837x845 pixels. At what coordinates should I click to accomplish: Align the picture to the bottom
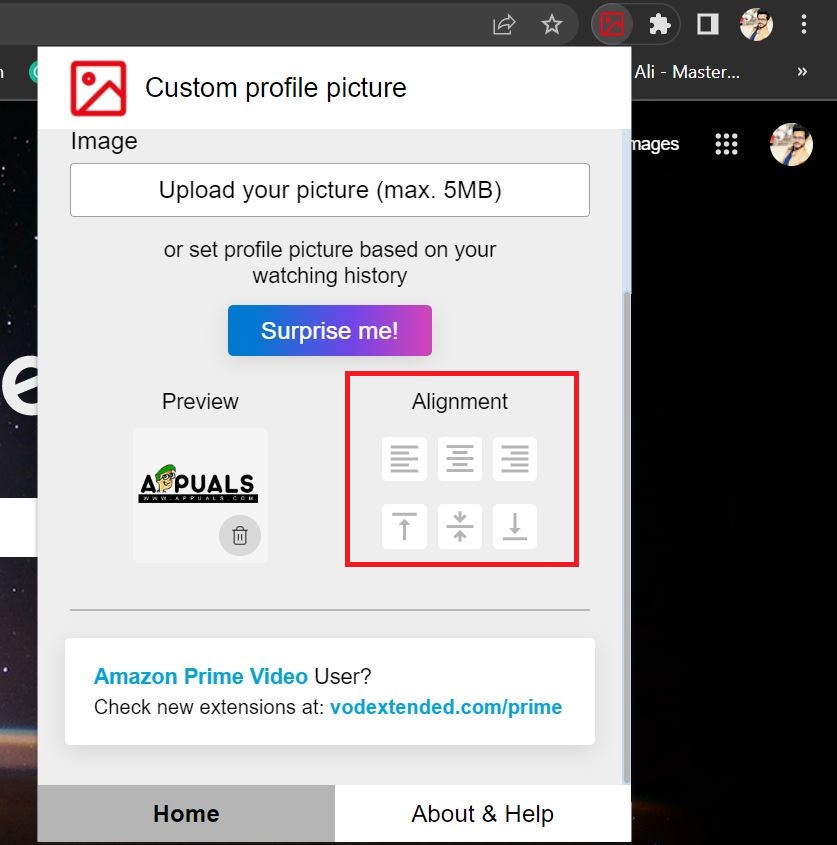coord(515,527)
